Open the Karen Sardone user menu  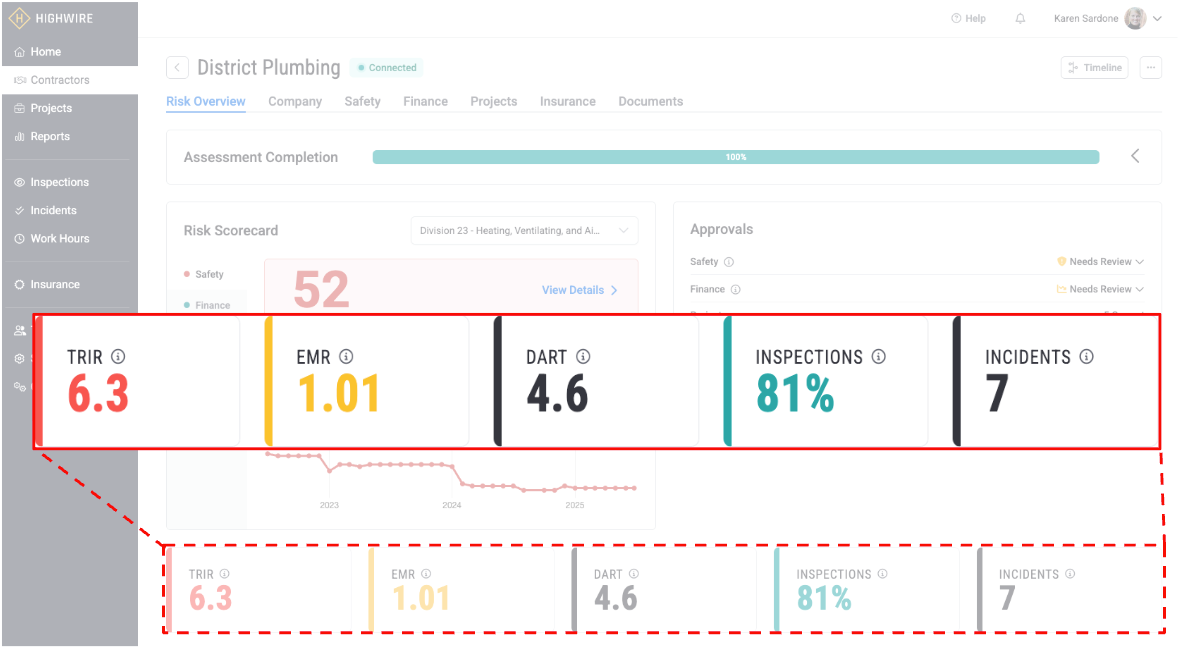[1108, 19]
